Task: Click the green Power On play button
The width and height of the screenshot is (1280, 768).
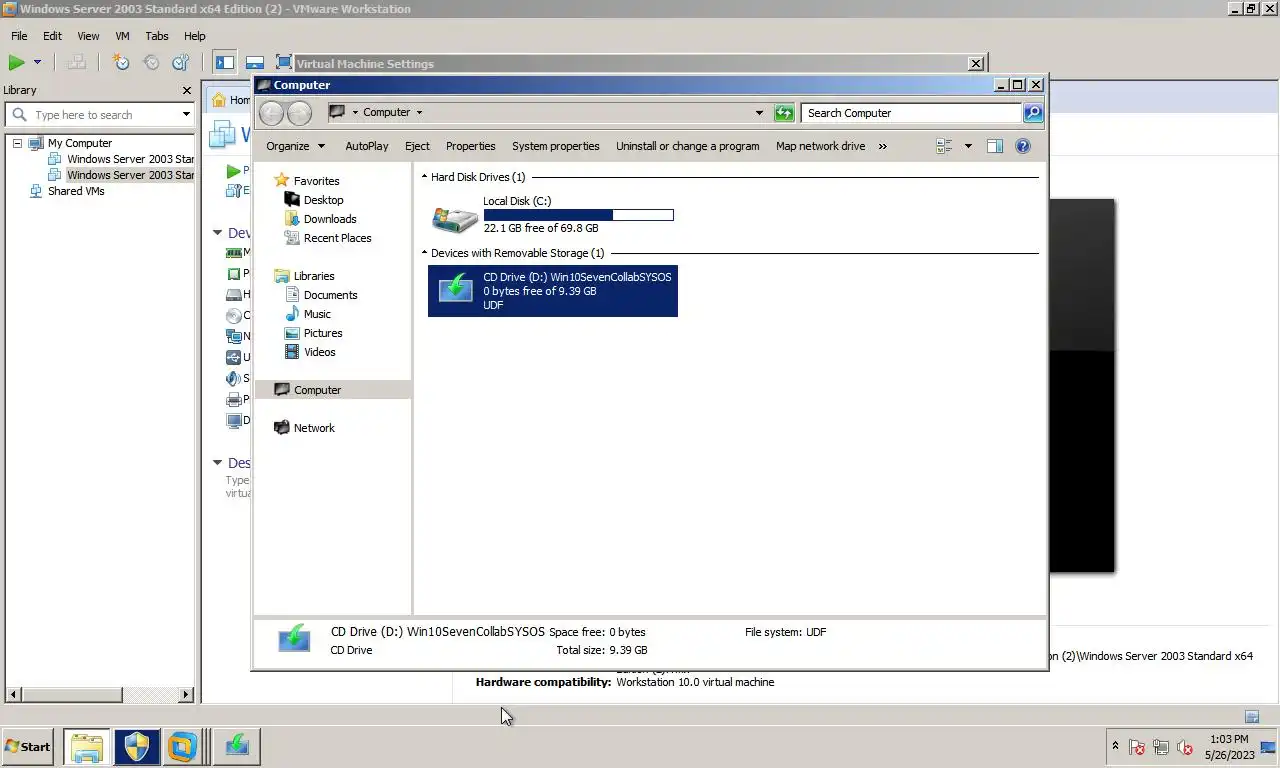Action: tap(16, 62)
